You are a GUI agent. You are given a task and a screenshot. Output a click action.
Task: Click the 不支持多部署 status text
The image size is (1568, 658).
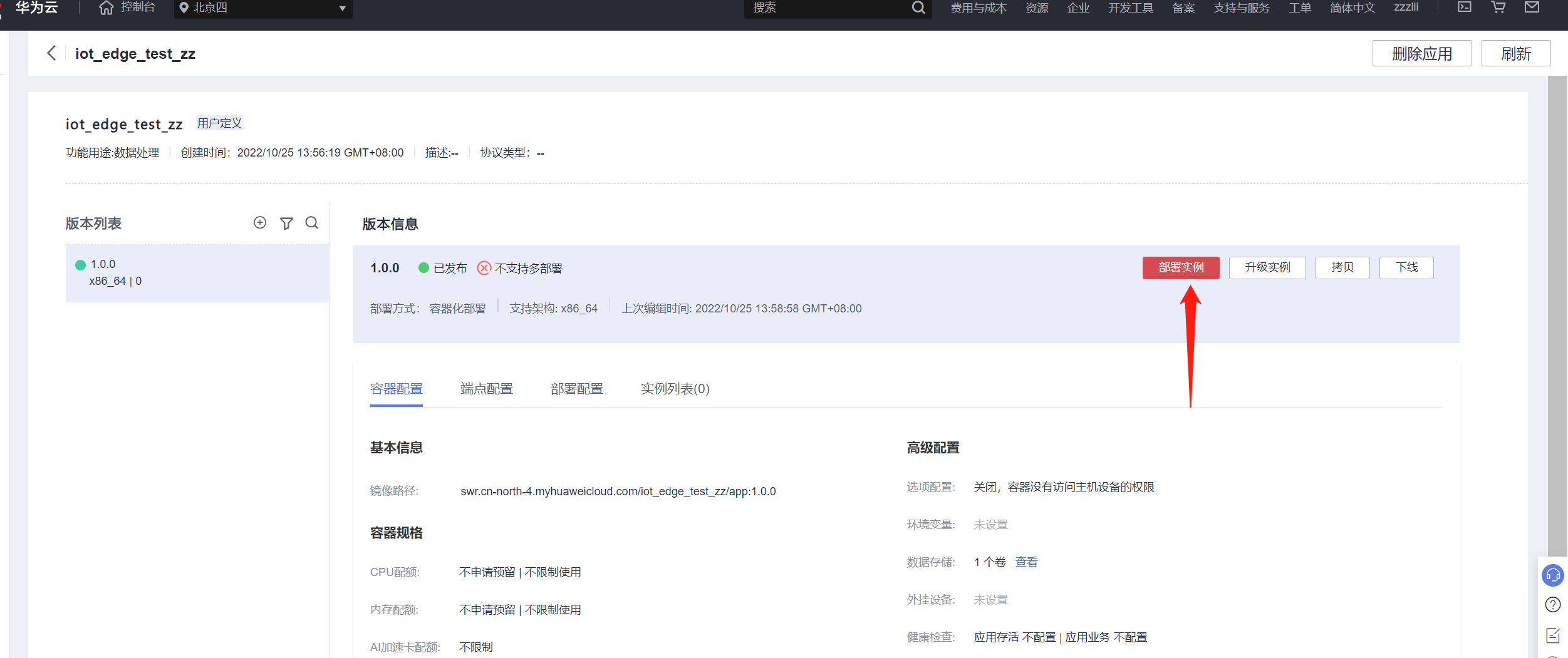(x=529, y=269)
